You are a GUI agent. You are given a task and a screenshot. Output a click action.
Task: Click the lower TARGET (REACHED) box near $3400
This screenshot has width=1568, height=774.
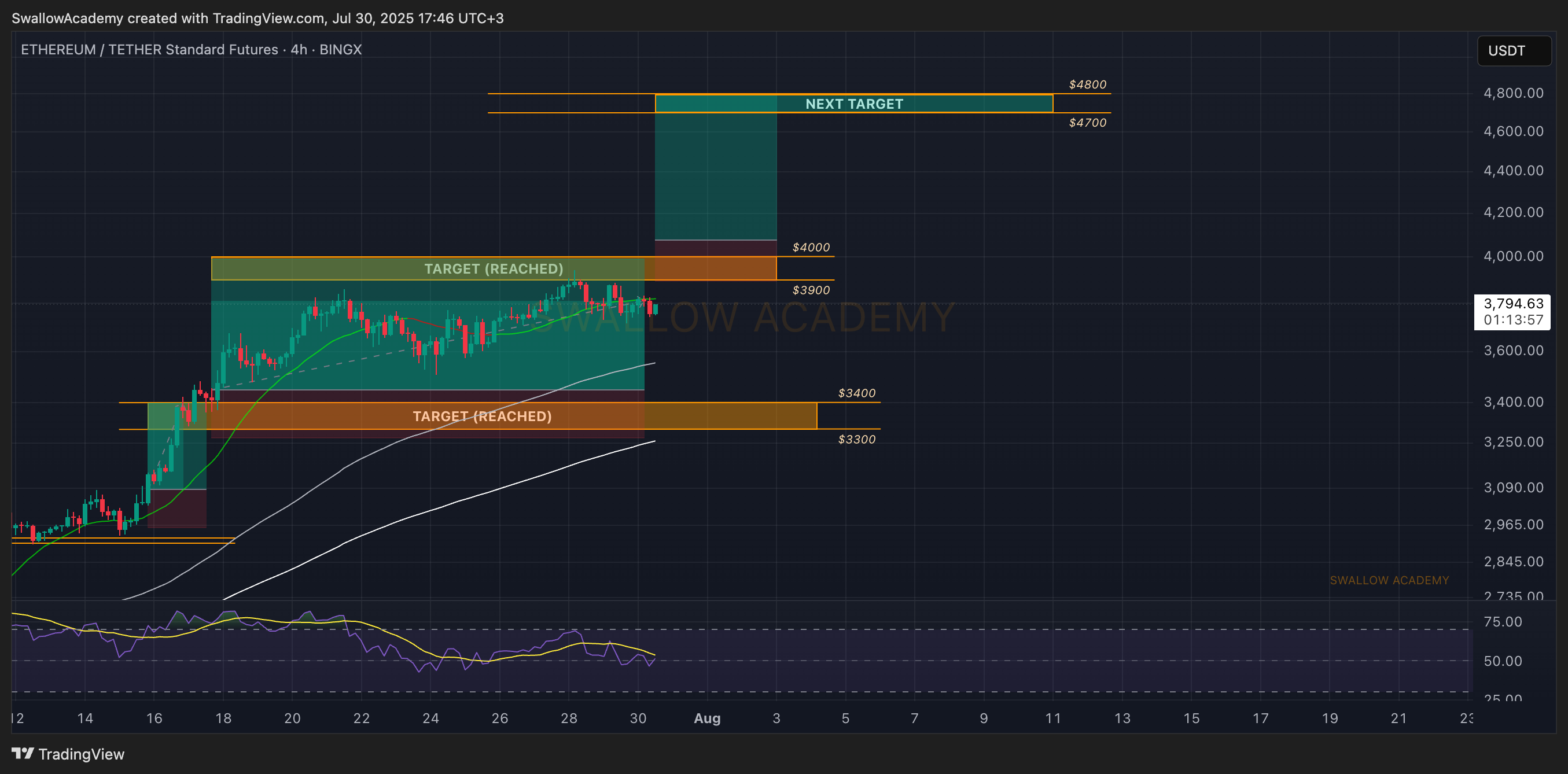point(482,416)
